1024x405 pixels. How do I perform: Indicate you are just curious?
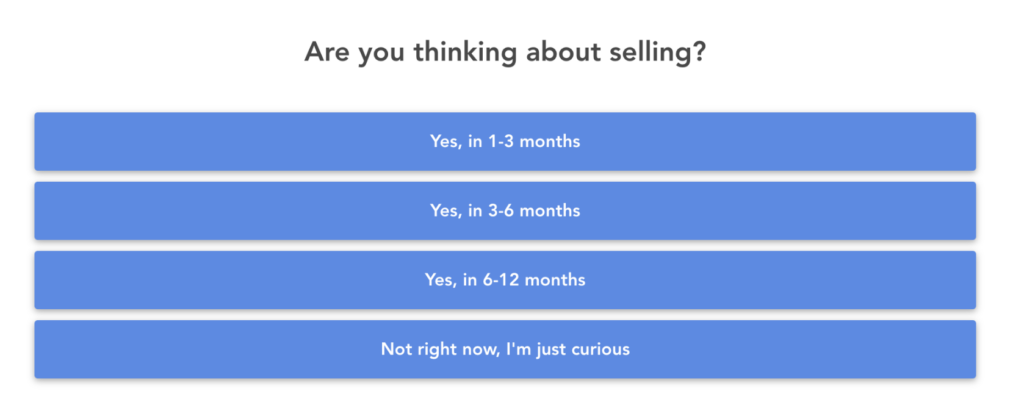(505, 349)
